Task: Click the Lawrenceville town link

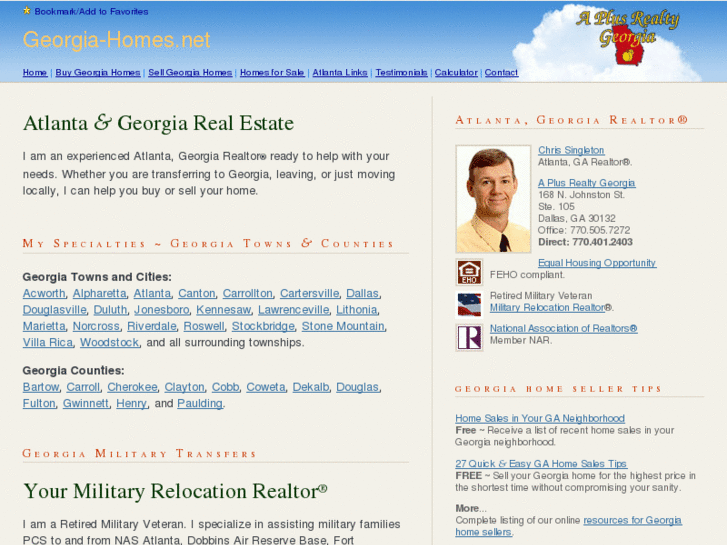Action: 293,310
